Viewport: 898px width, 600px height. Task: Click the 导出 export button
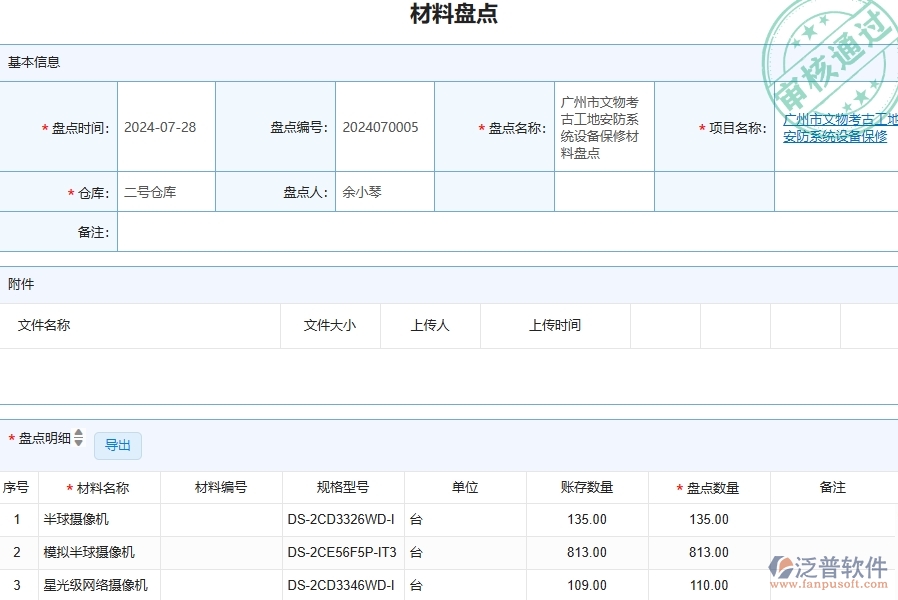[x=116, y=445]
